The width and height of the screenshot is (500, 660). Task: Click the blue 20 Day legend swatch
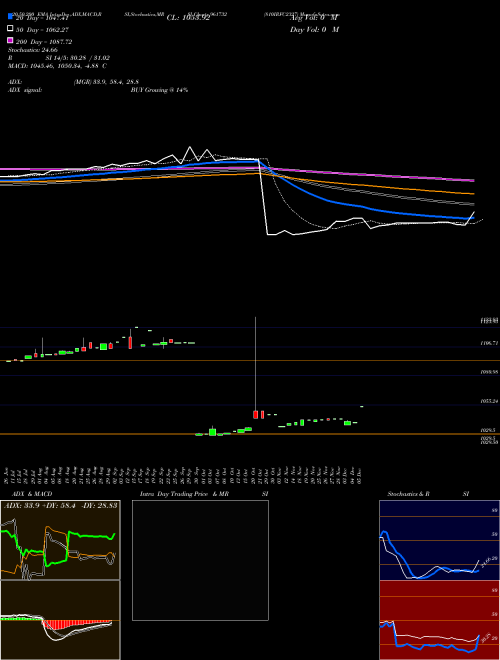coord(11,16)
